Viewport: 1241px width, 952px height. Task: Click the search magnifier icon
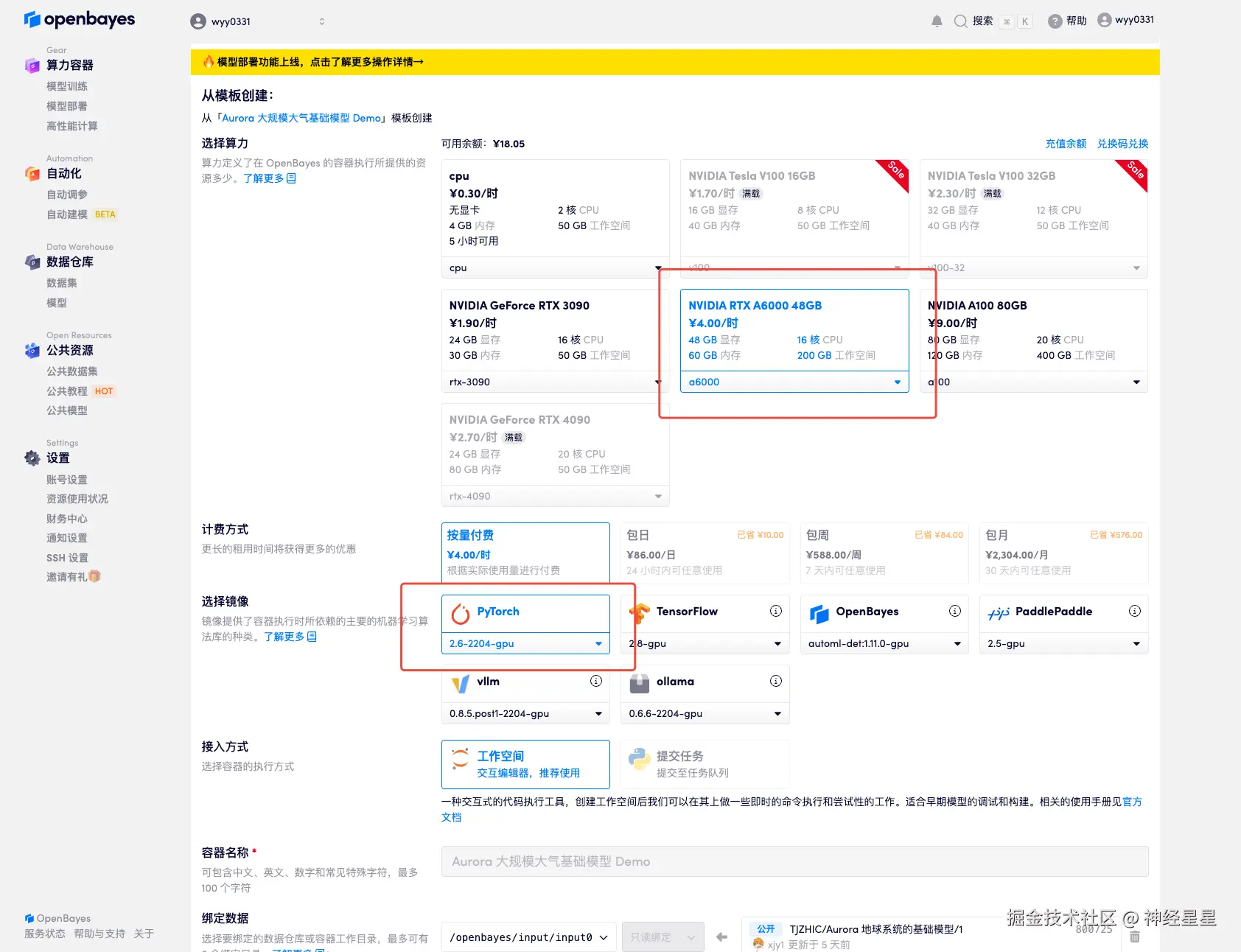pos(960,21)
